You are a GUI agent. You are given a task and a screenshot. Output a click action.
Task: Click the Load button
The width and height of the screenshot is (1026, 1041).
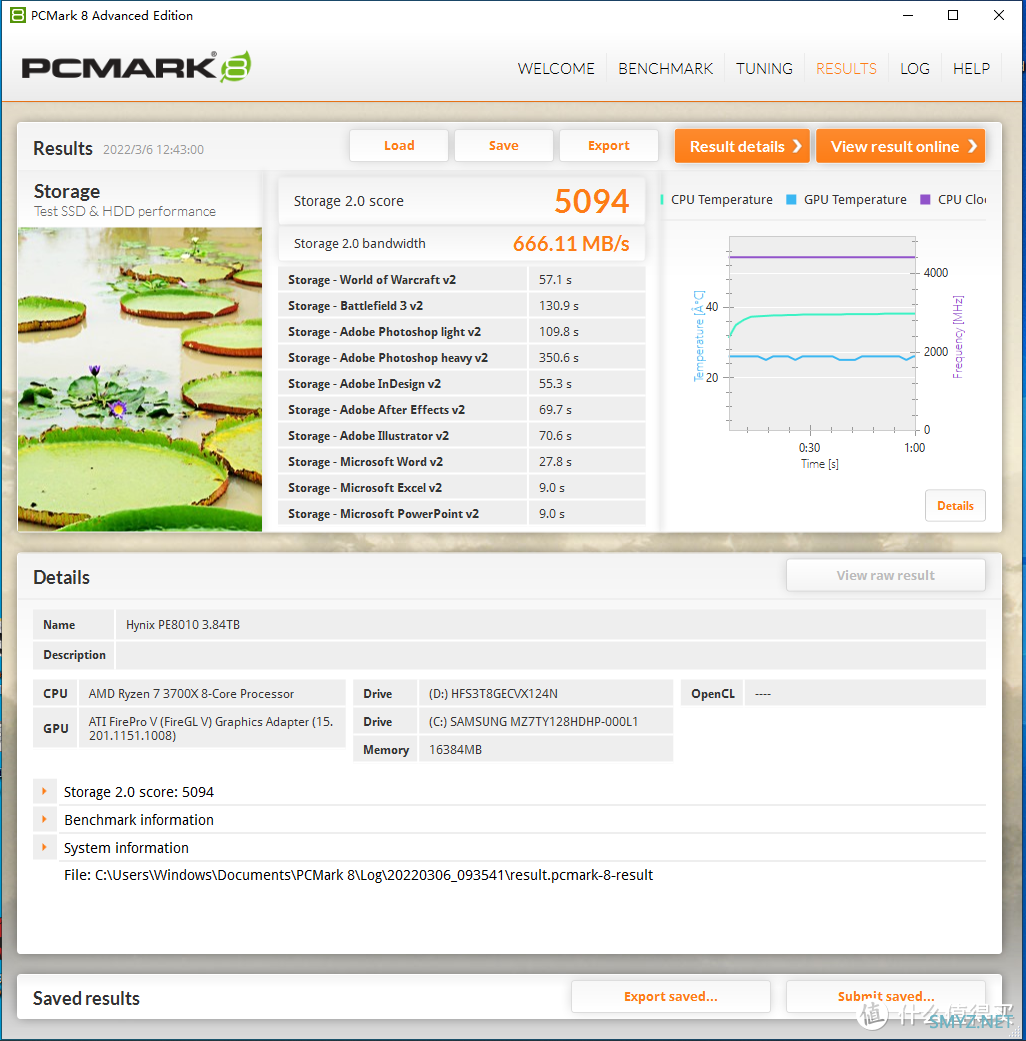point(398,145)
